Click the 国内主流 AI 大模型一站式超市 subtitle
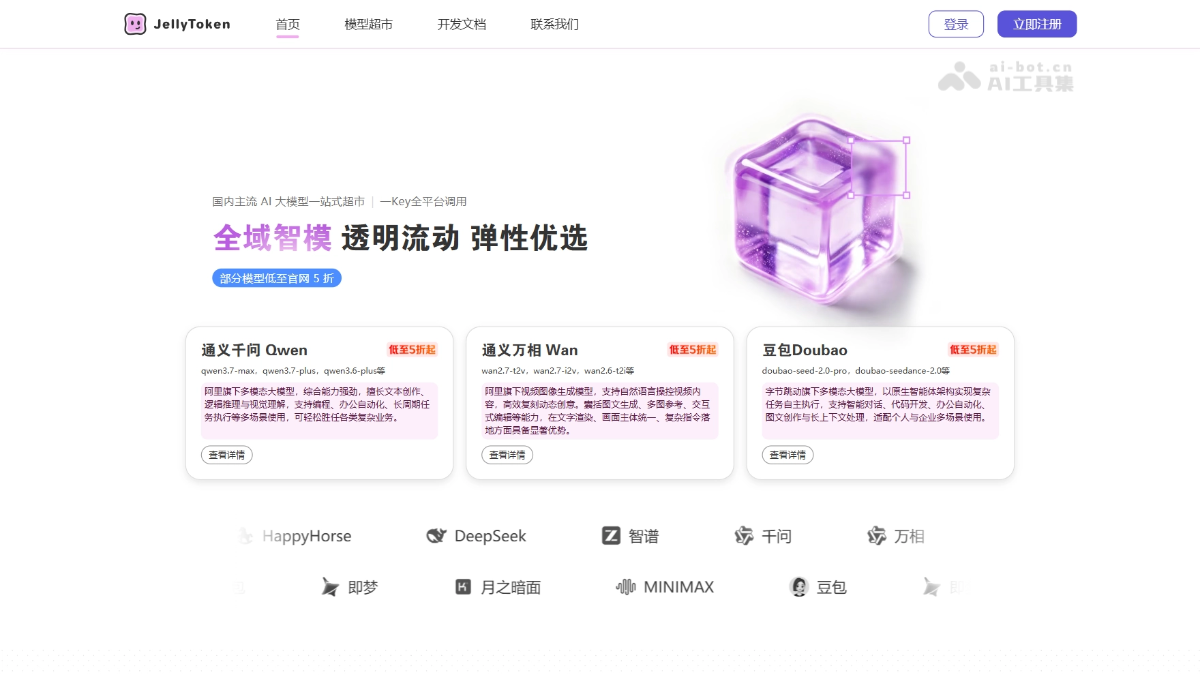 288,201
